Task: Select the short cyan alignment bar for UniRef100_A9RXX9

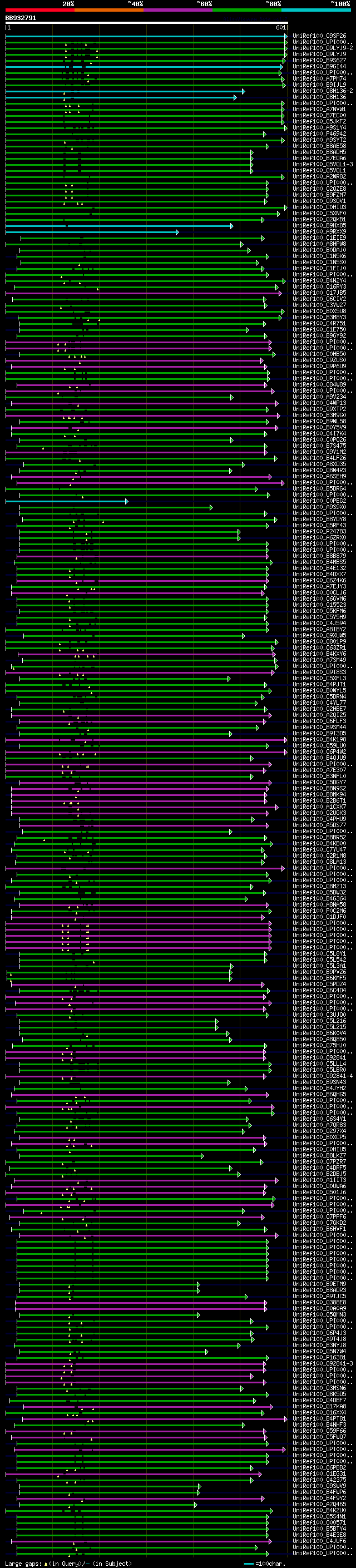Action: click(x=92, y=232)
